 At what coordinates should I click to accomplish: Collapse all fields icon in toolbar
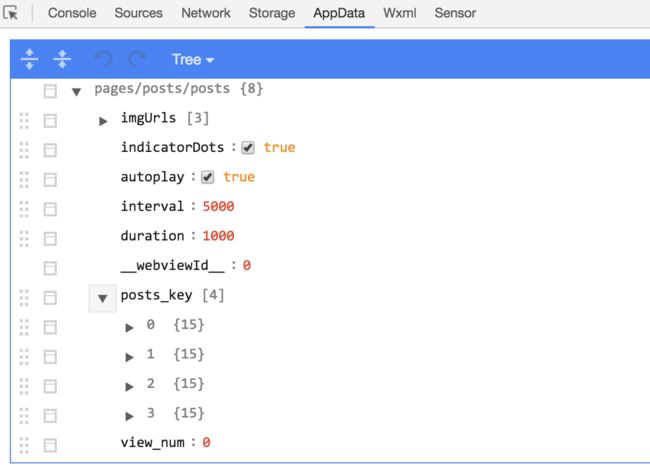[62, 59]
